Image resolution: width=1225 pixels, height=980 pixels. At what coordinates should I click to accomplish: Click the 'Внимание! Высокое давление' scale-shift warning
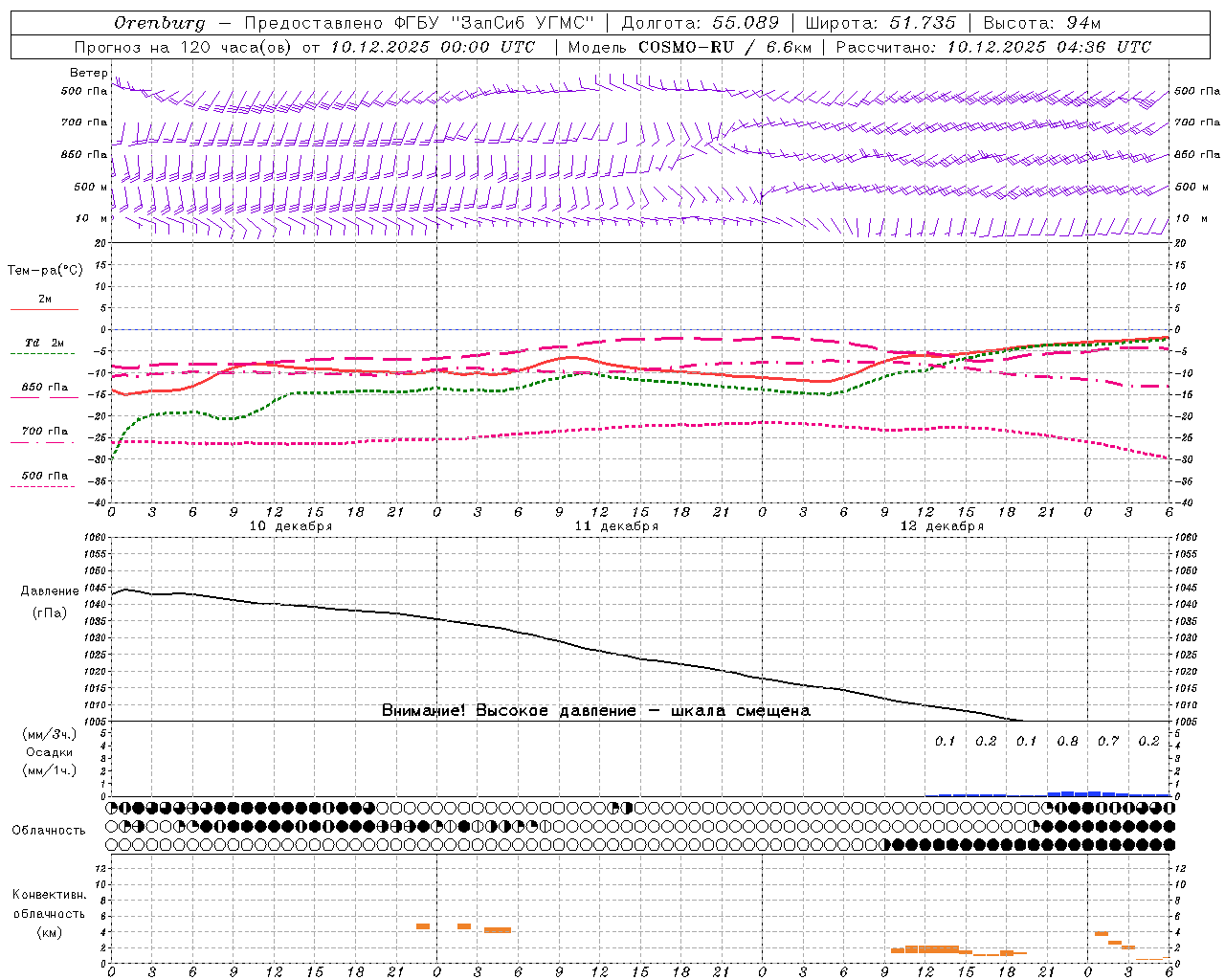pos(595,711)
